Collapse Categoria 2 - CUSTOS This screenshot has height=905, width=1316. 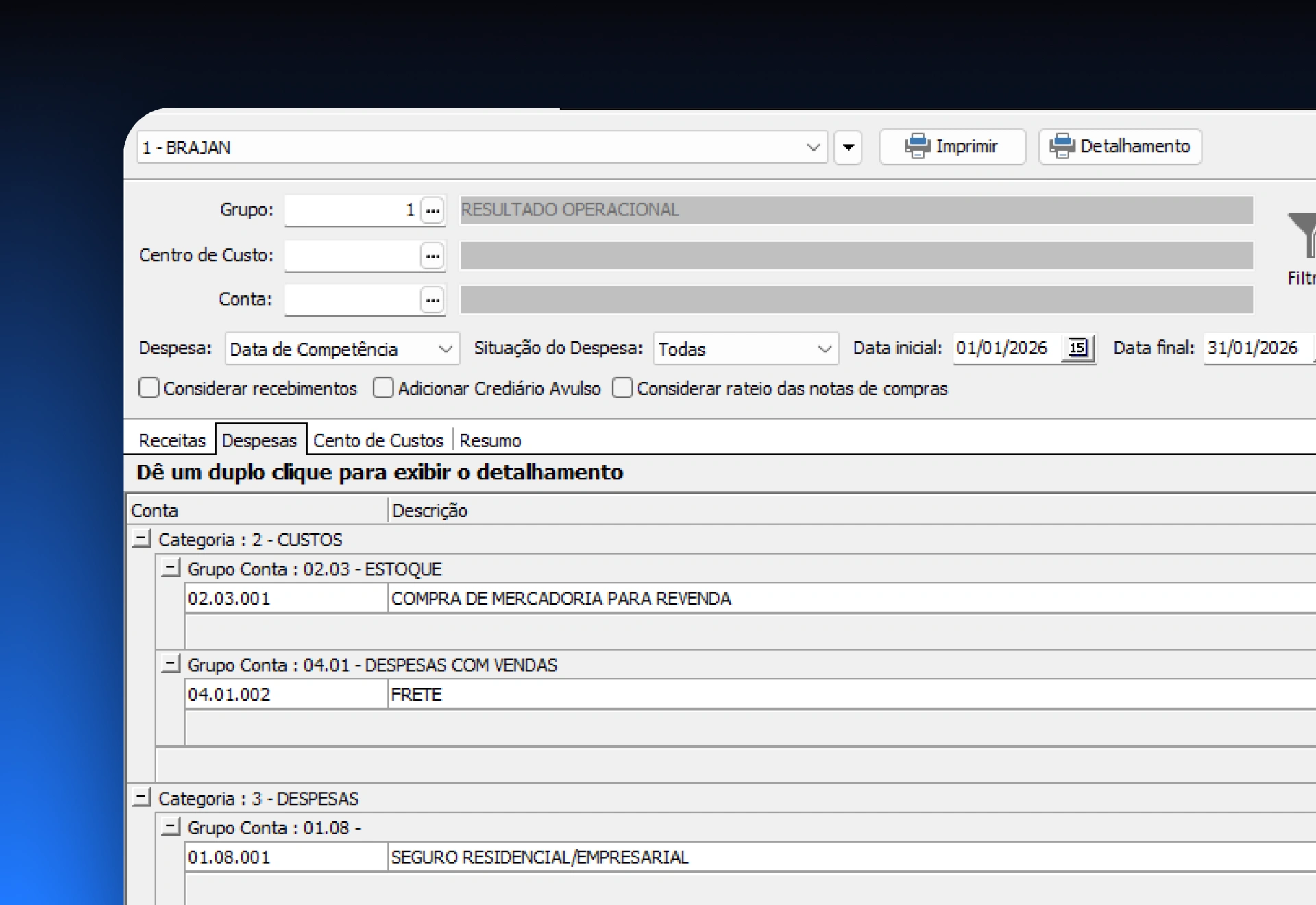(x=142, y=538)
